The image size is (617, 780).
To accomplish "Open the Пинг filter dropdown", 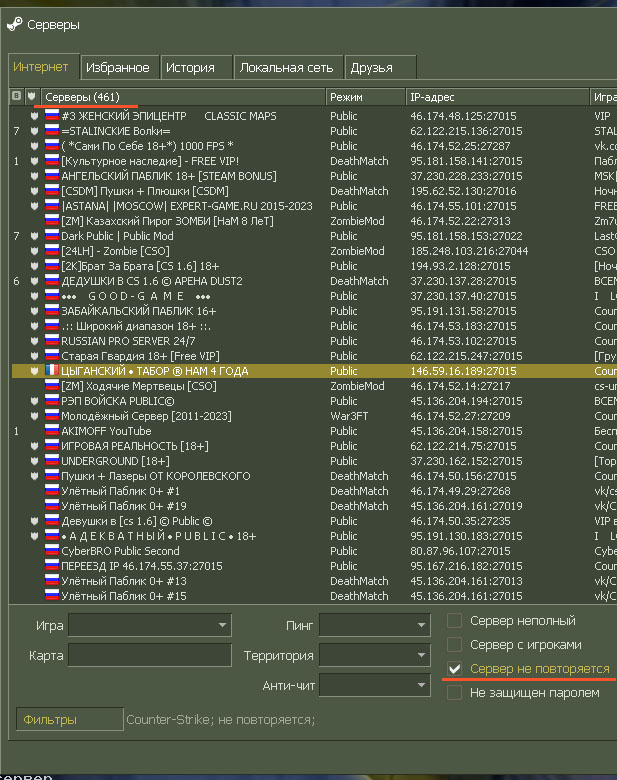I will (375, 625).
